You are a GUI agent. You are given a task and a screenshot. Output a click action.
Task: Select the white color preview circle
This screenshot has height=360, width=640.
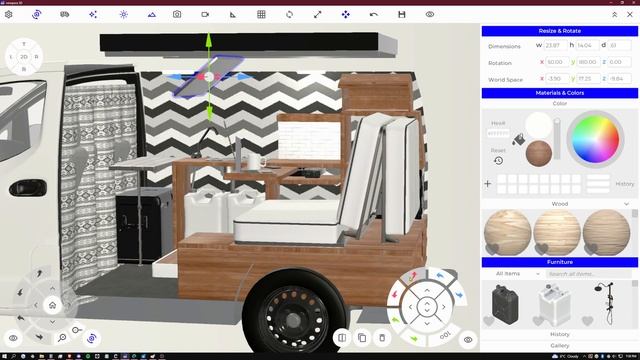(x=539, y=125)
